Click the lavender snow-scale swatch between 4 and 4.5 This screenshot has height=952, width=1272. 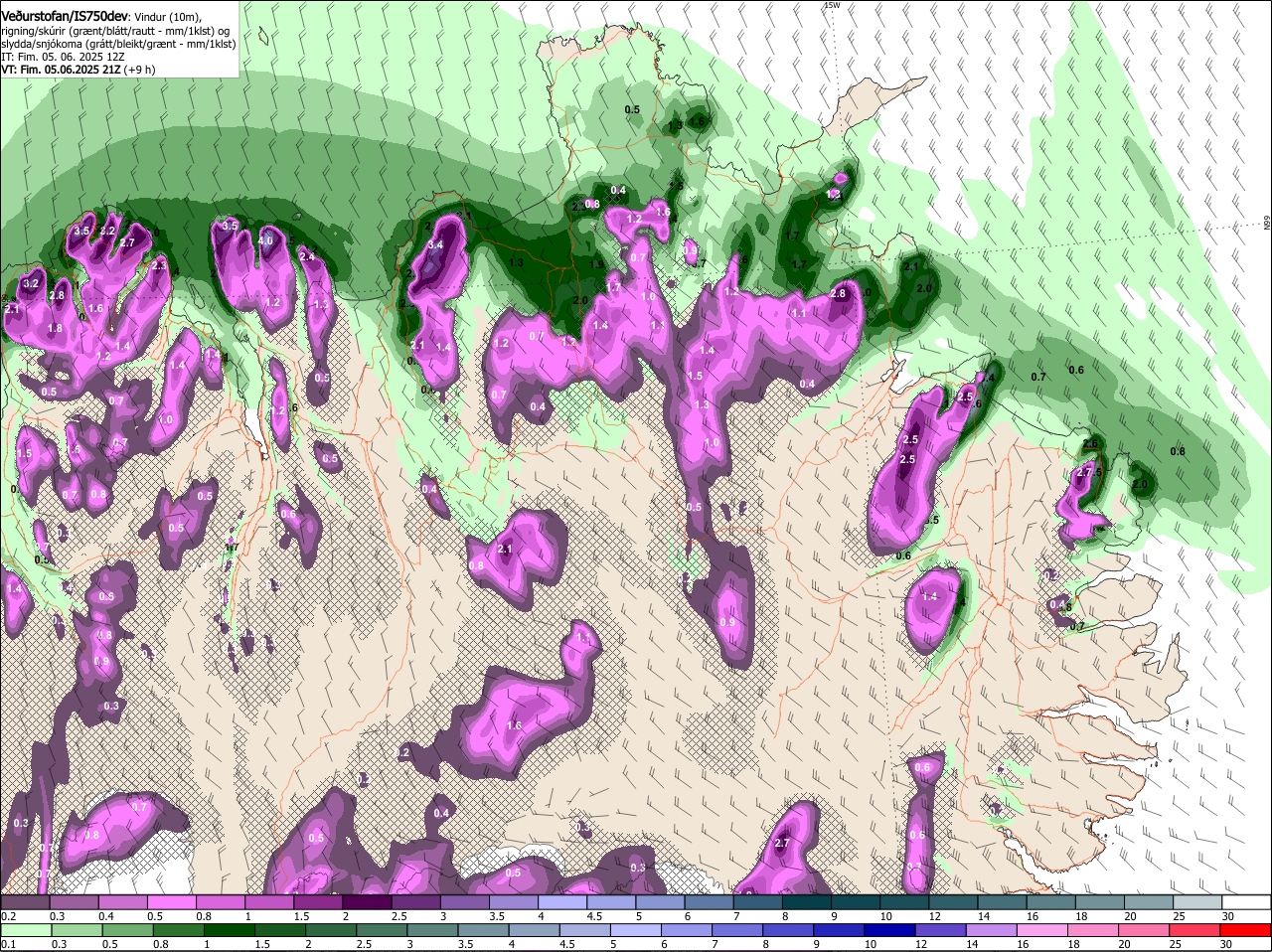(x=563, y=901)
